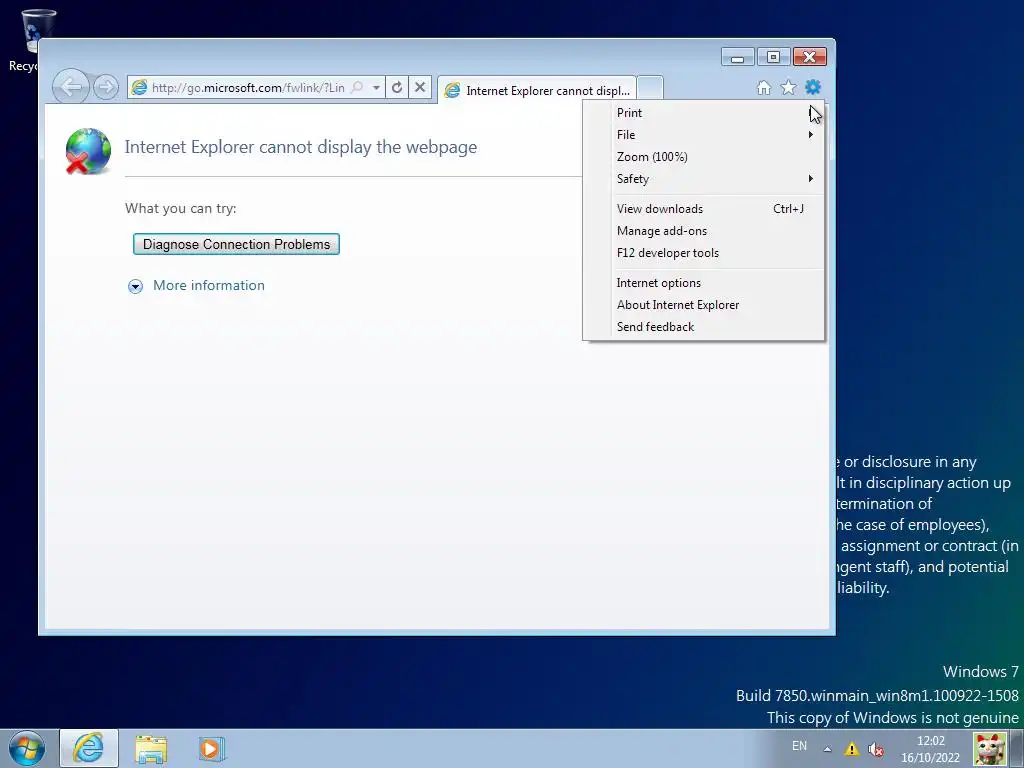Screen dimensions: 1024x768
Task: Open Windows Explorer folder taskbar icon
Action: pos(151,749)
